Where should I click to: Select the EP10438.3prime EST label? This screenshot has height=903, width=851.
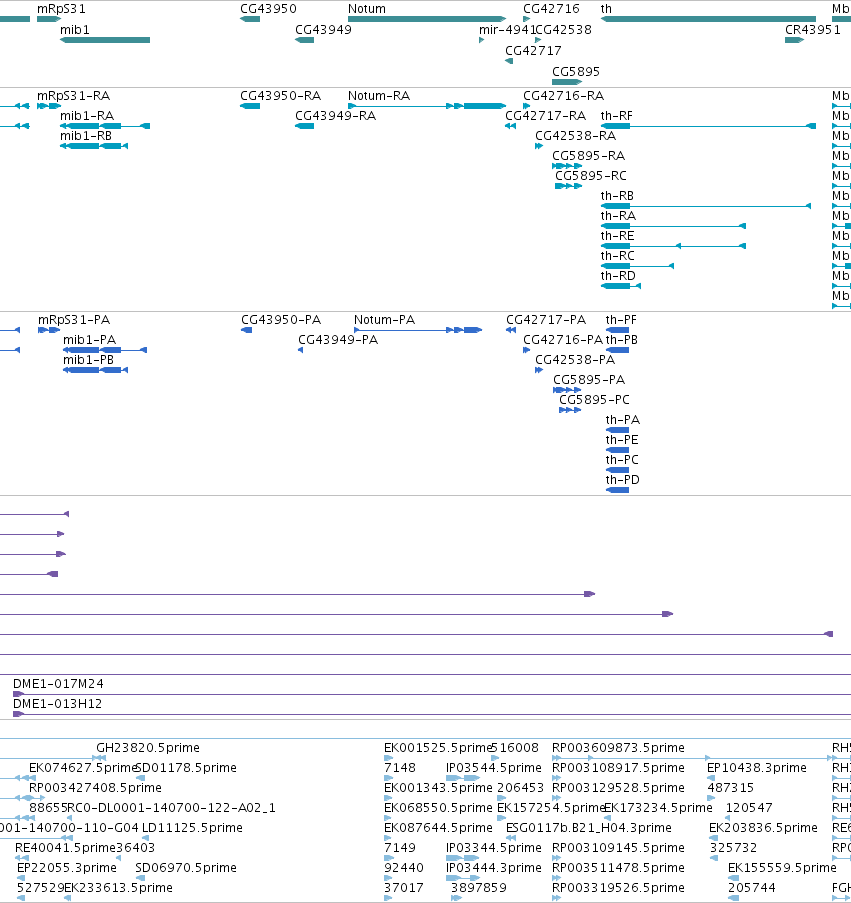(x=757, y=768)
